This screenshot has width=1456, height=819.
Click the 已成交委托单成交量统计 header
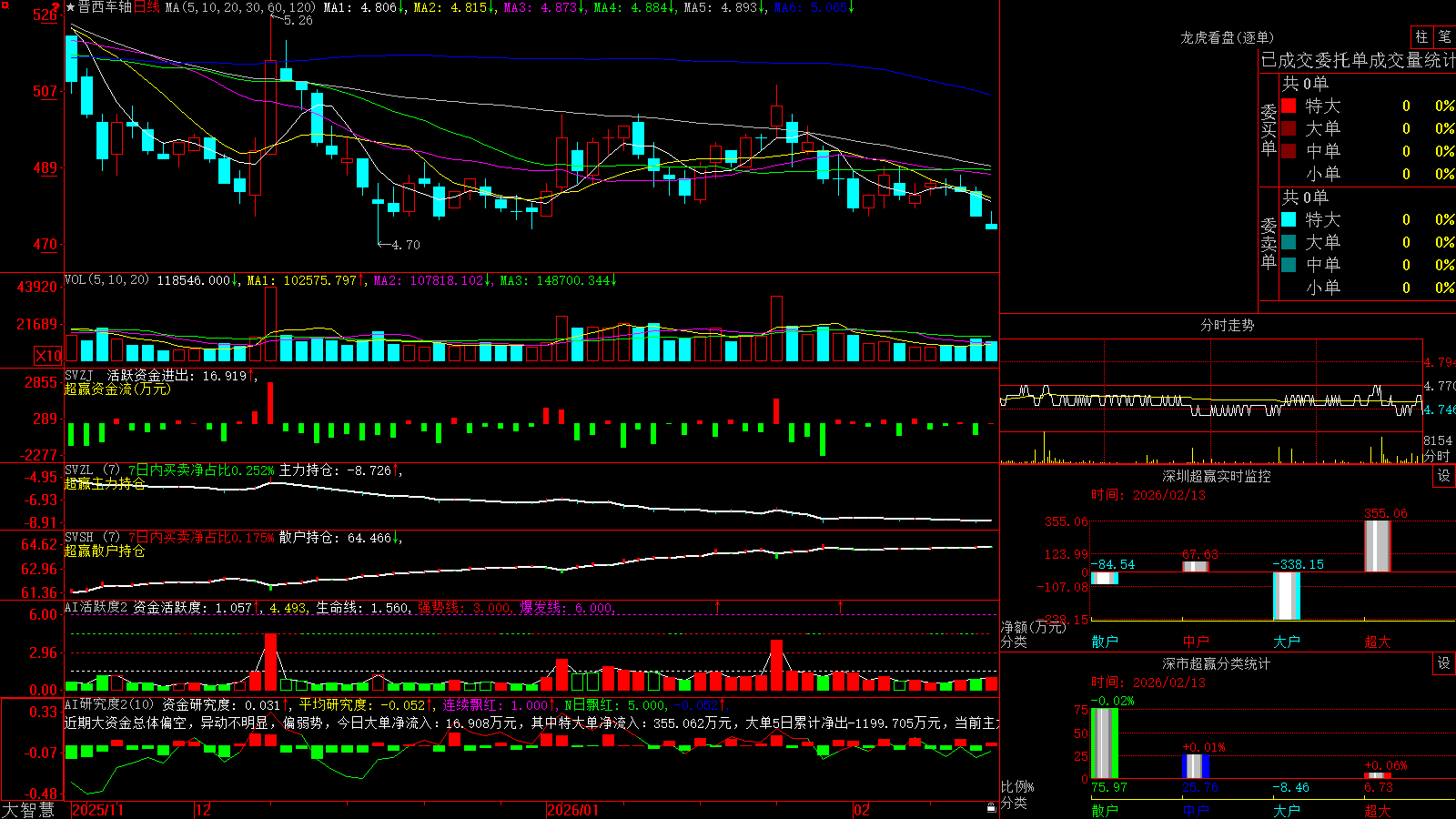click(1358, 60)
